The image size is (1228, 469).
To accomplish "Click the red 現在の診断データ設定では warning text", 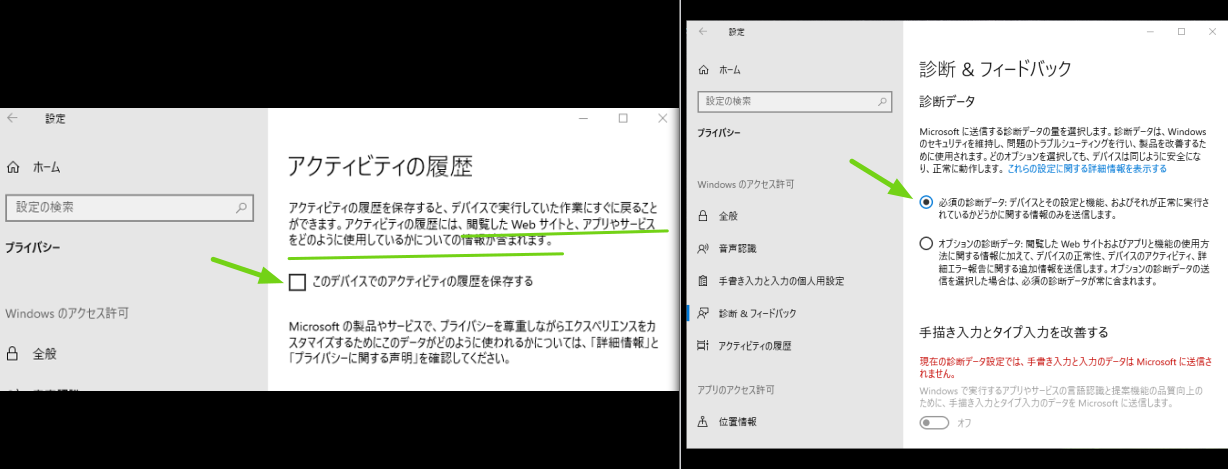I will point(1065,367).
